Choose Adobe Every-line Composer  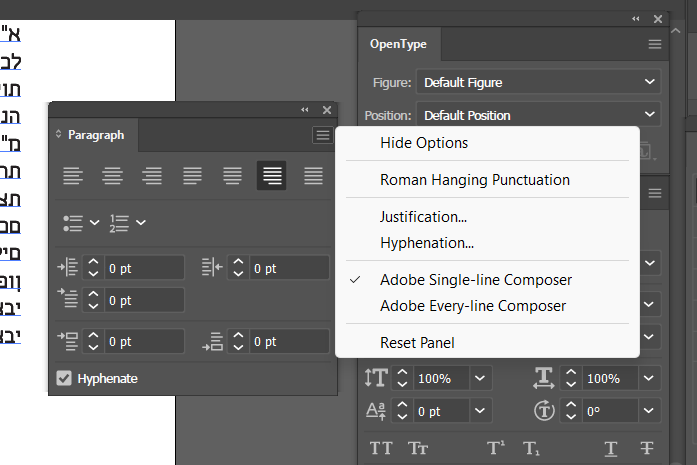coord(473,306)
